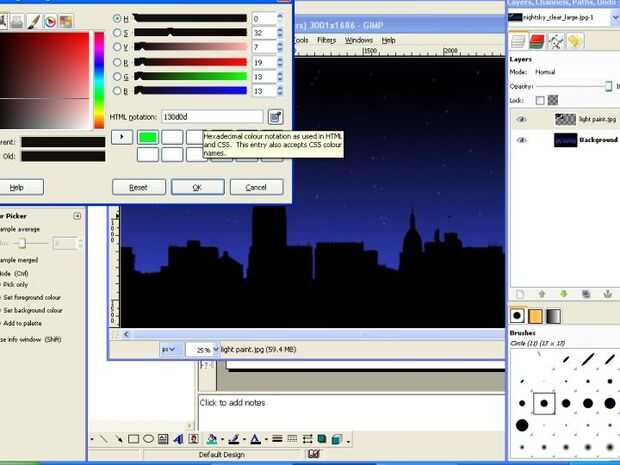
Task: Open the Filters menu in GIMP
Action: tap(326, 40)
